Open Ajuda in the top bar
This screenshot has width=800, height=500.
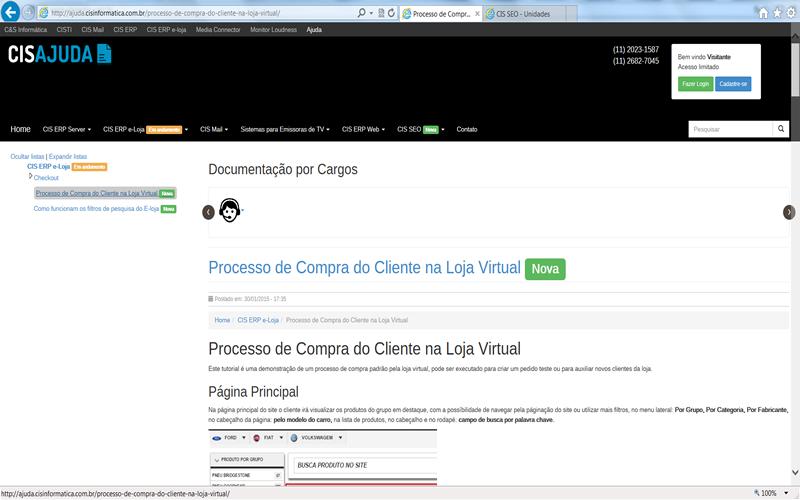click(x=314, y=30)
